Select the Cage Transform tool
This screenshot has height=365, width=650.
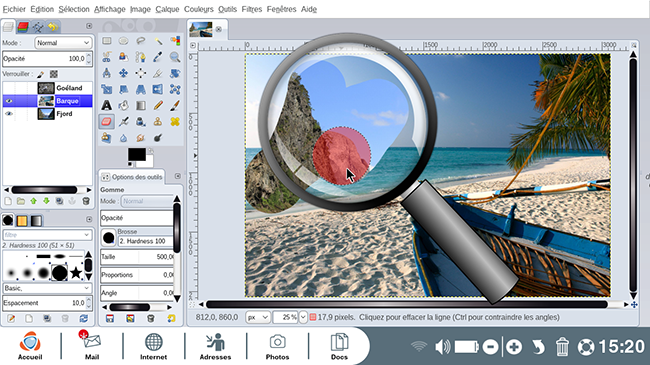click(x=175, y=89)
